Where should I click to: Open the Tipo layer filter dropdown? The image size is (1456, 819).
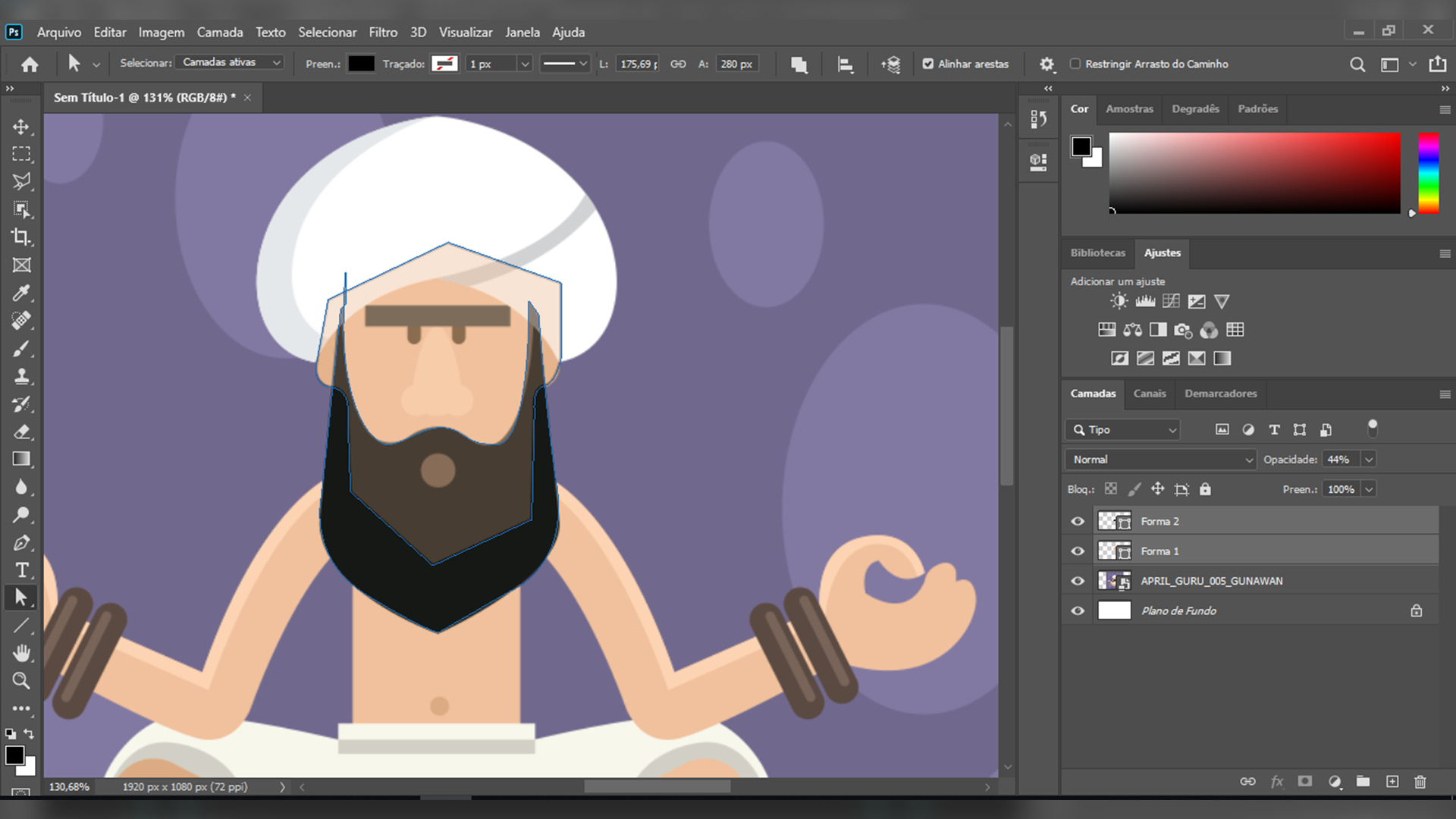tap(1123, 429)
